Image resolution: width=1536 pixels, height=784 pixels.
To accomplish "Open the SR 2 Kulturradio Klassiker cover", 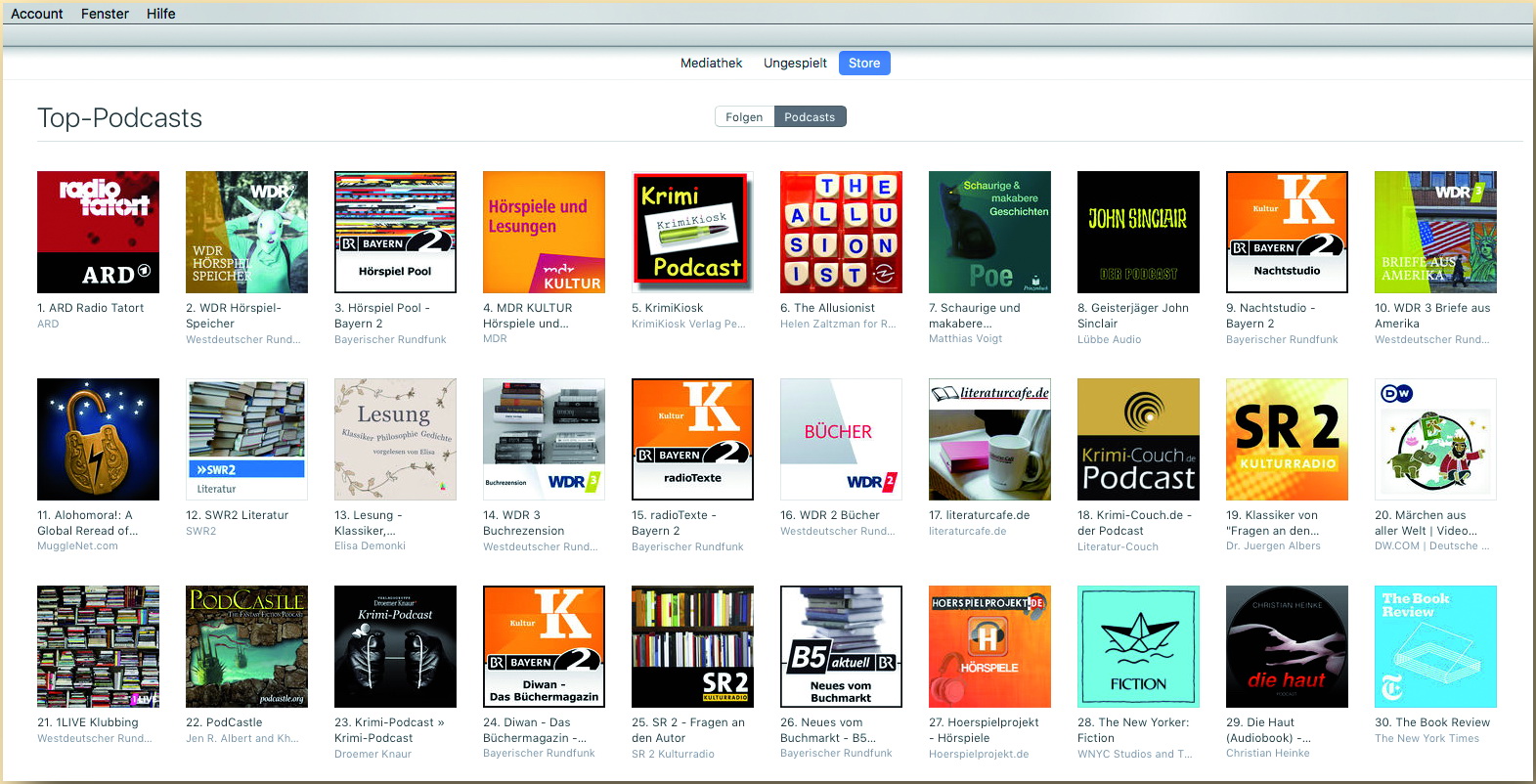I will coord(1287,439).
